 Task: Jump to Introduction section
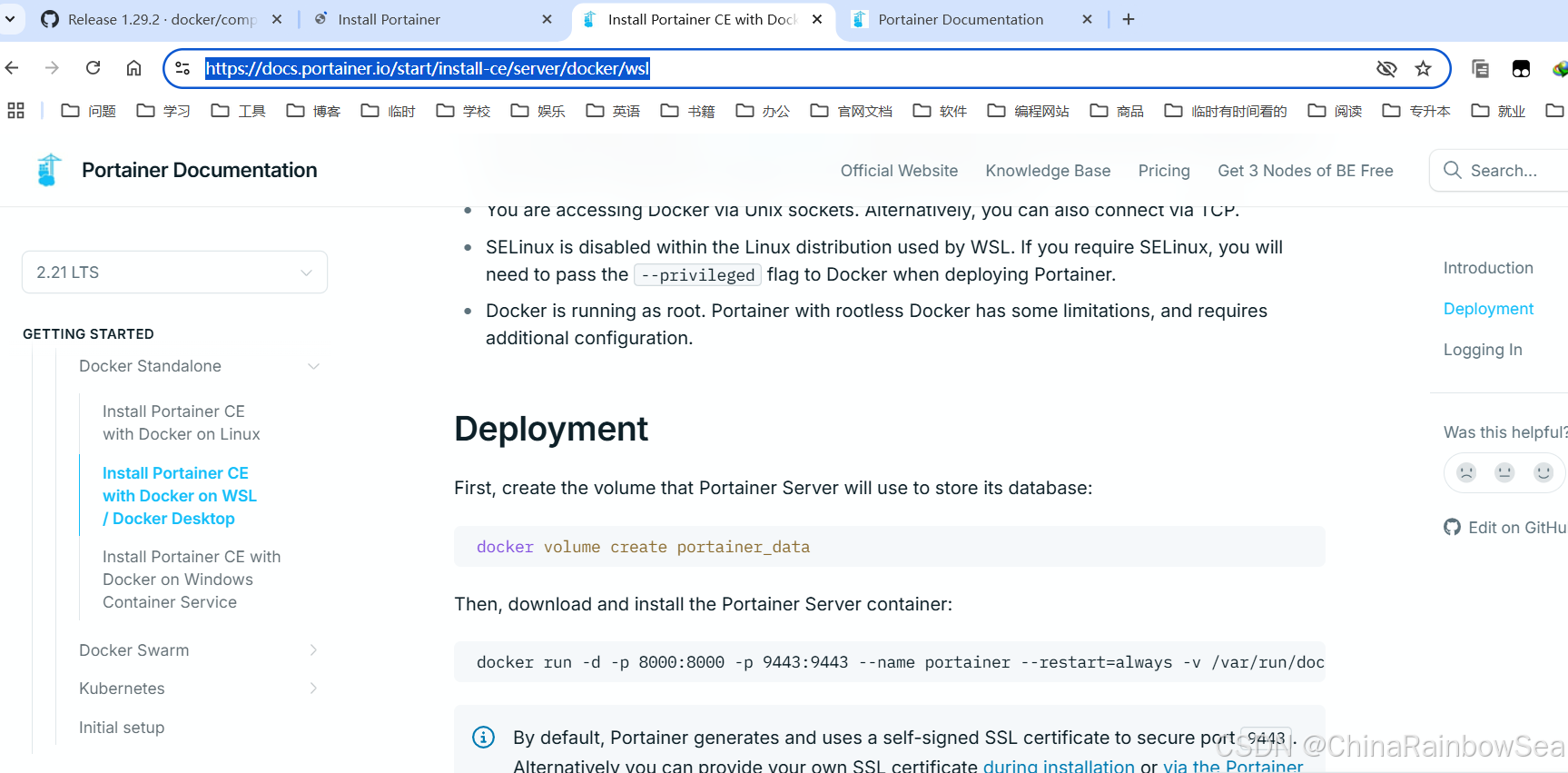(1488, 268)
